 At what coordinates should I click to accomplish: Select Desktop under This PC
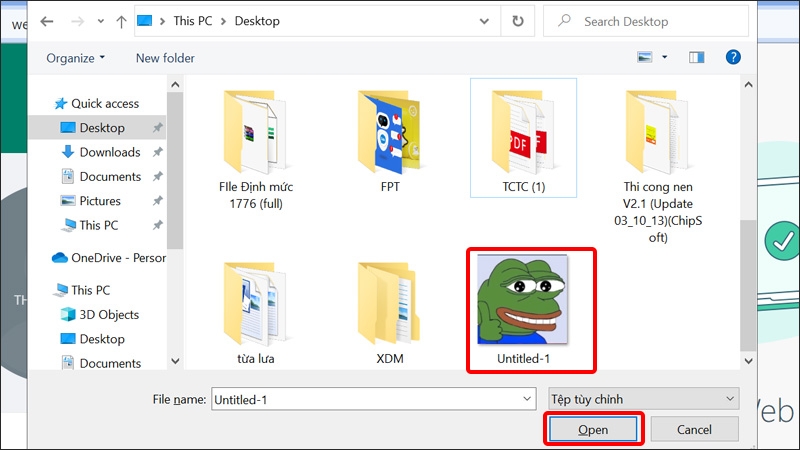[x=102, y=339]
